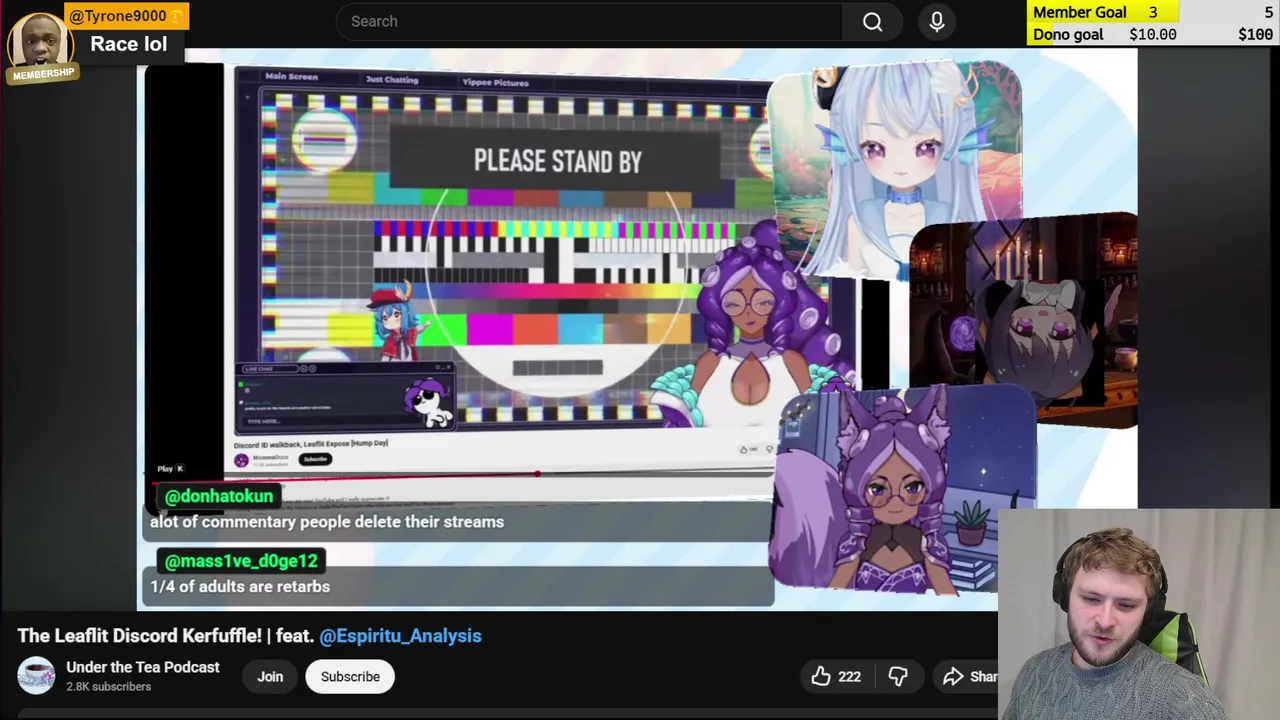Click message about commentary people deleting streams
1280x720 pixels.
tap(327, 522)
